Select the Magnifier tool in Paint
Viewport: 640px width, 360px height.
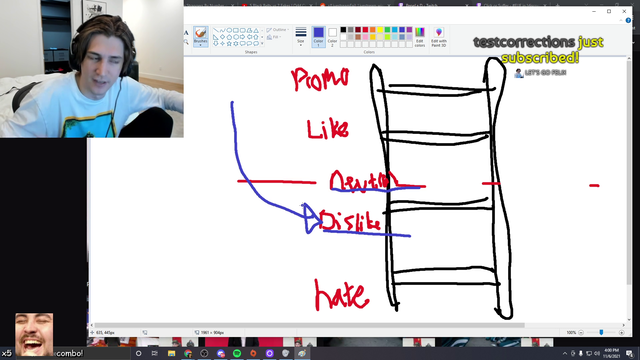[x=186, y=42]
